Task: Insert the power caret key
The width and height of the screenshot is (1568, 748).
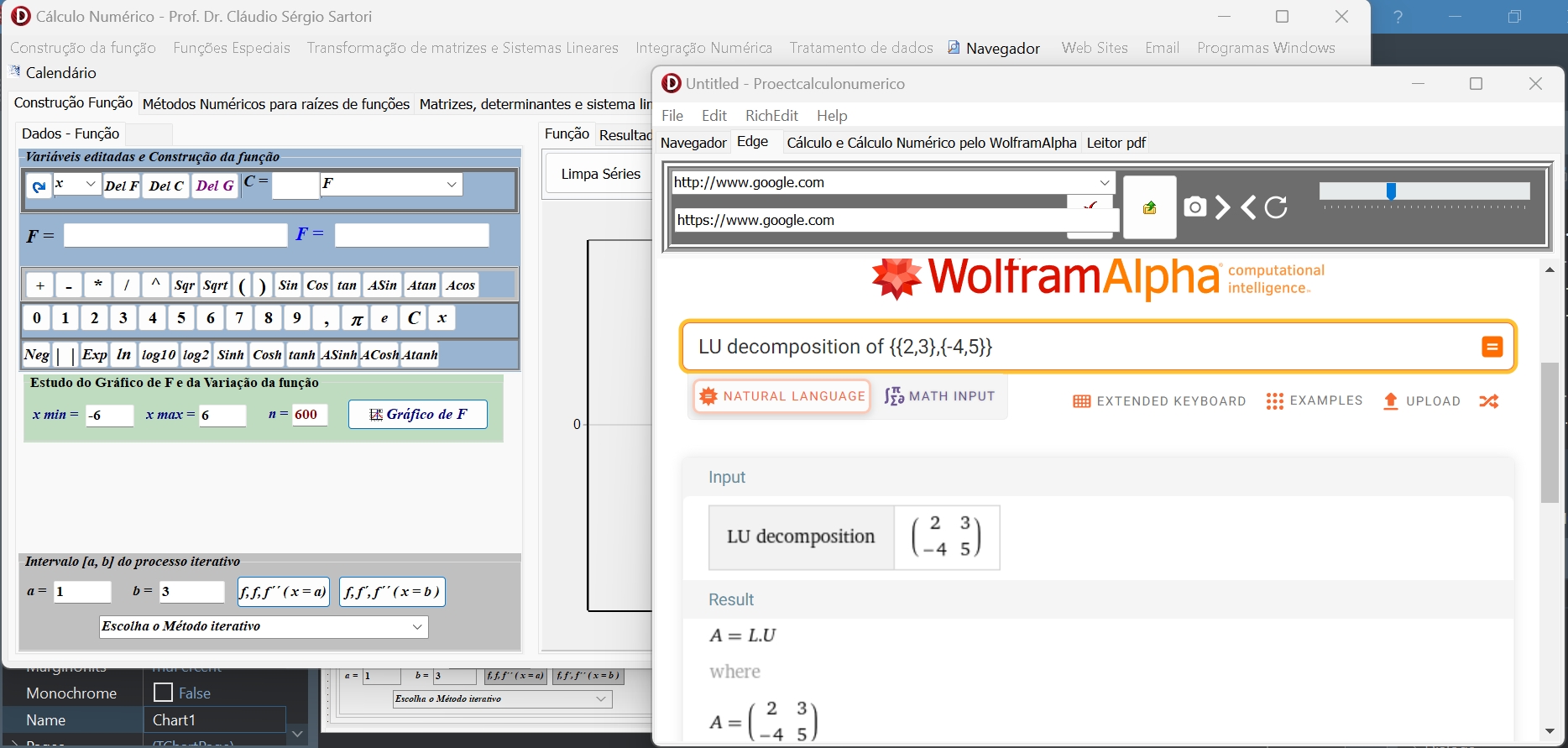Action: pos(155,285)
